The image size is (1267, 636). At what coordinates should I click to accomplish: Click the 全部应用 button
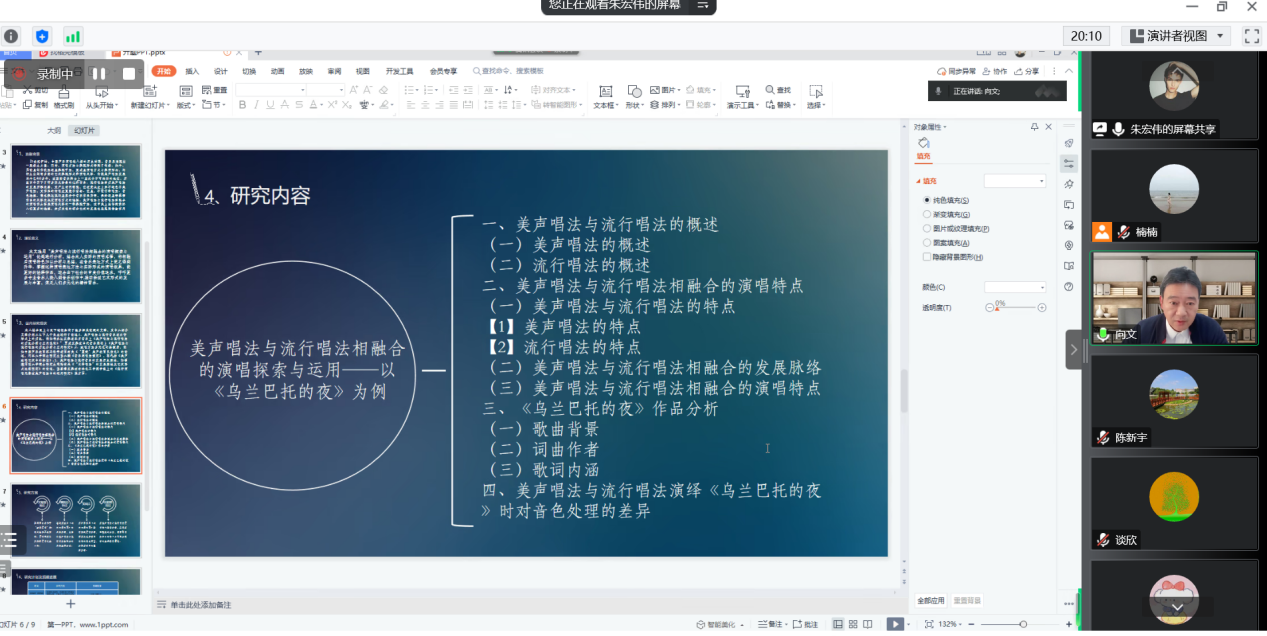930,601
